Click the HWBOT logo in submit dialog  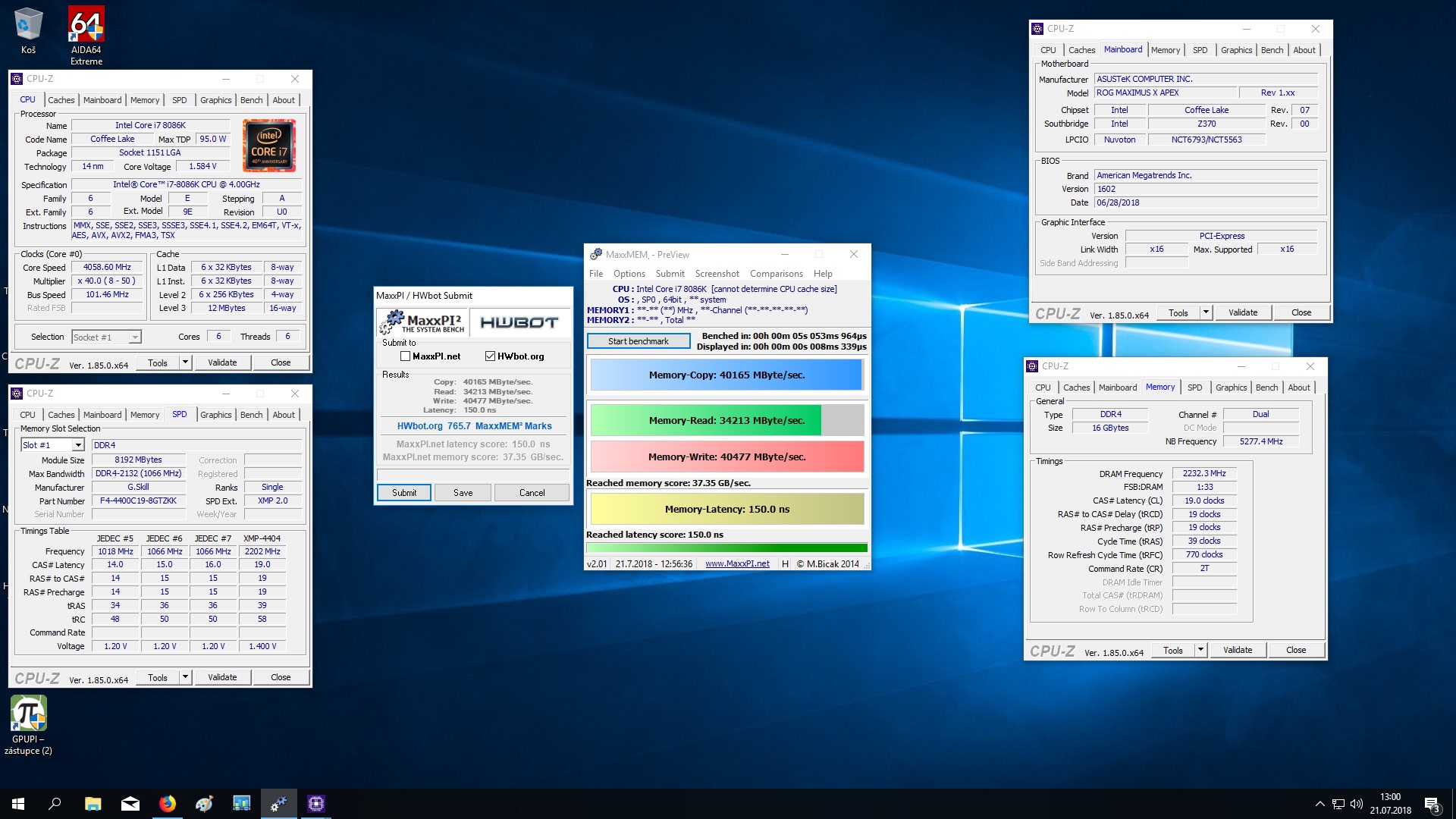pyautogui.click(x=519, y=322)
